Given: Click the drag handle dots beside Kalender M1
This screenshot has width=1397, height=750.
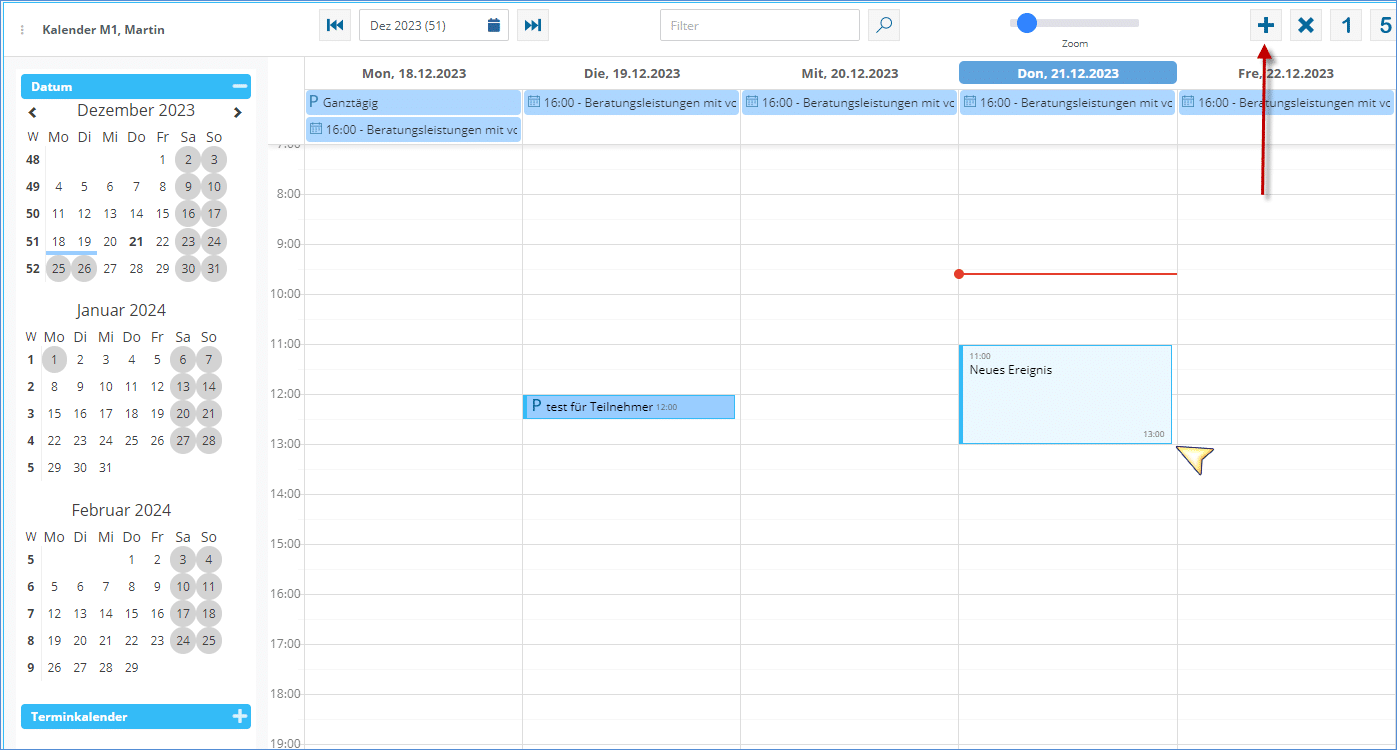Looking at the screenshot, I should tap(23, 30).
